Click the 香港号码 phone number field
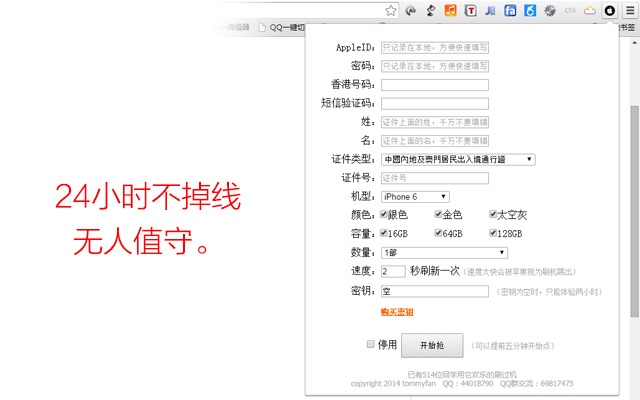 435,85
